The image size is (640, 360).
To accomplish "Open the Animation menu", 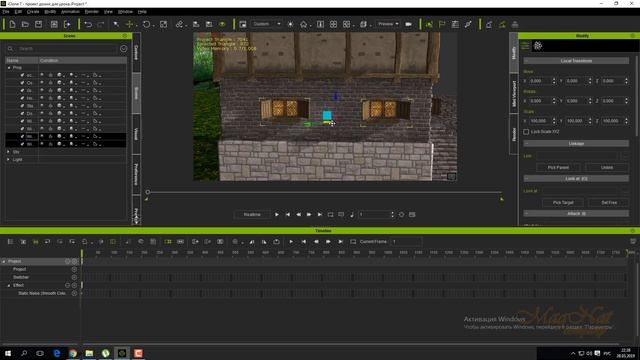I will coord(70,12).
